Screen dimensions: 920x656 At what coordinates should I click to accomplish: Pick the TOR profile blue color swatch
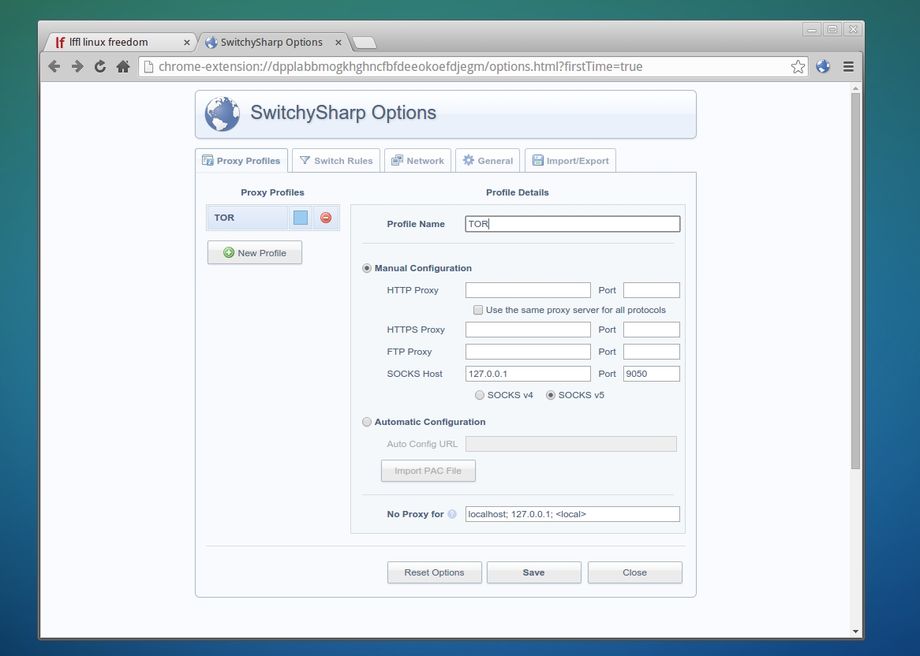(300, 218)
